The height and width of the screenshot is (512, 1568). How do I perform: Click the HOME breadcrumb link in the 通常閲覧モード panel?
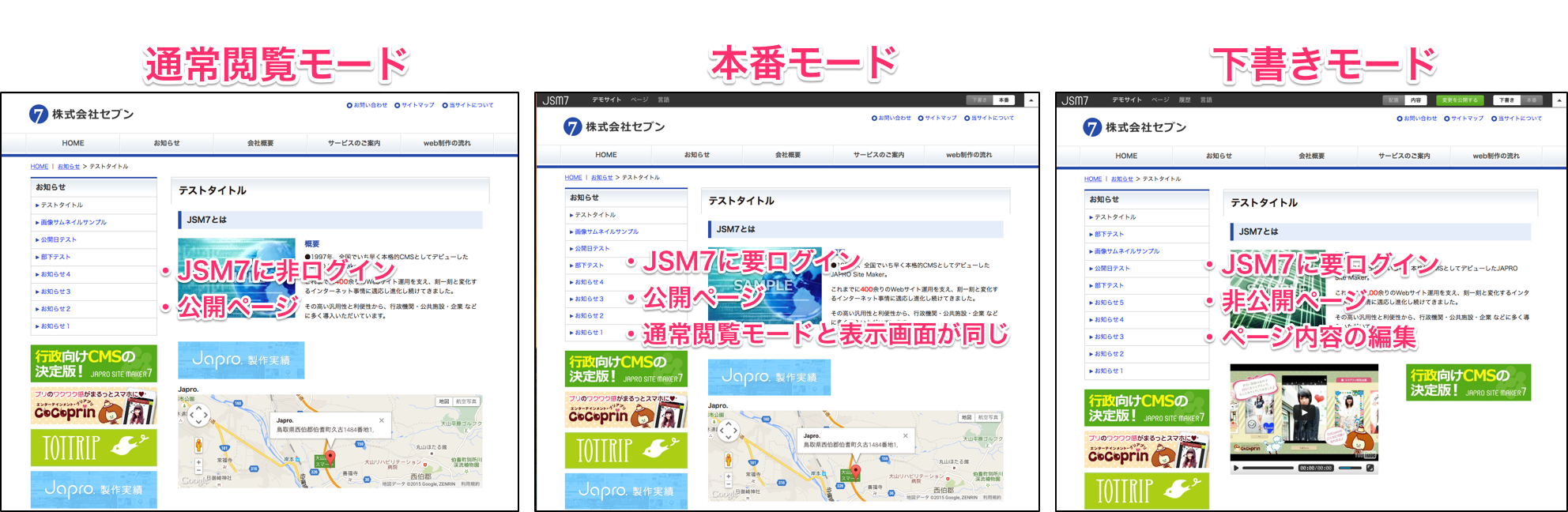tap(40, 167)
